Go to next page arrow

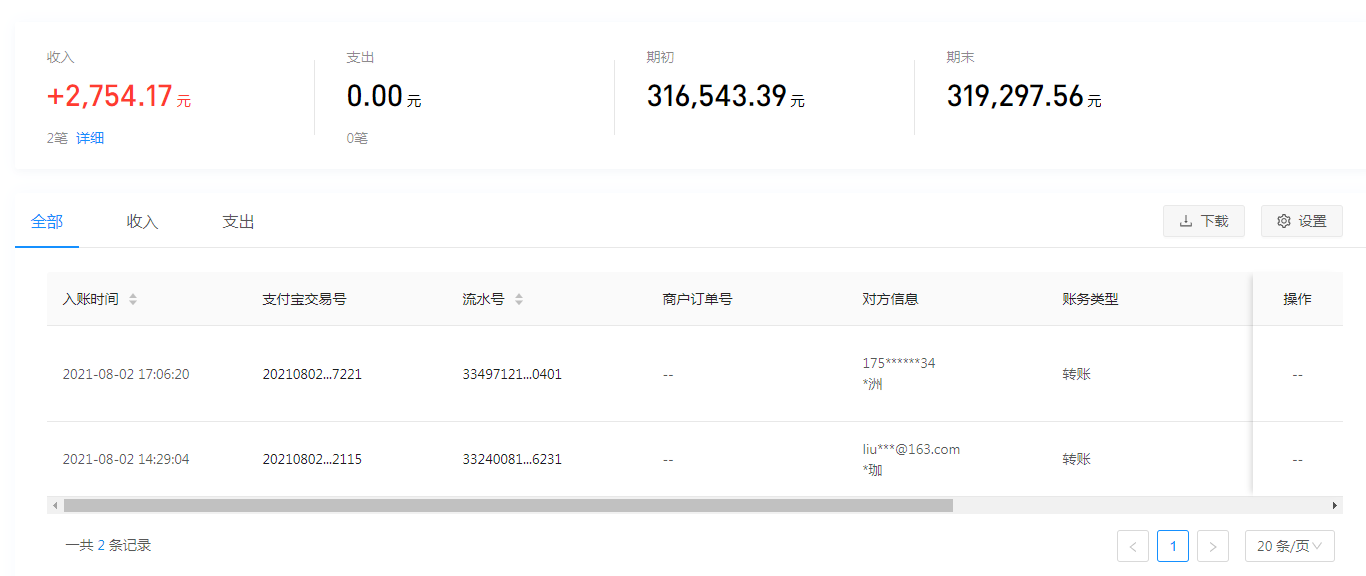tap(1212, 546)
